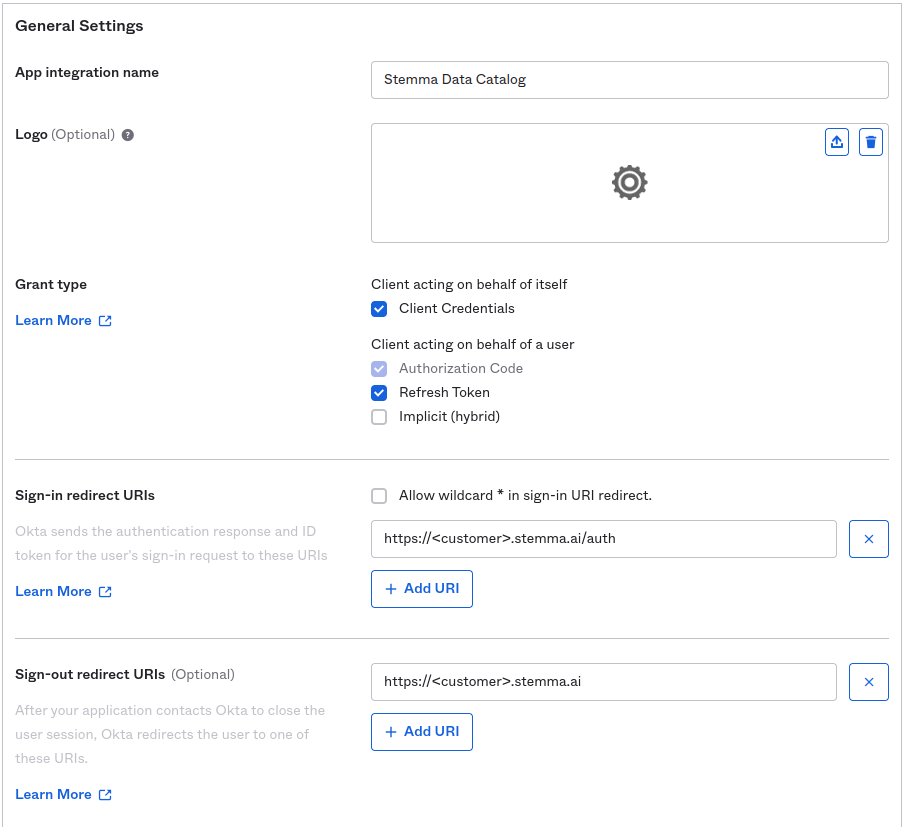
Task: Click the upload logo icon
Action: point(837,142)
